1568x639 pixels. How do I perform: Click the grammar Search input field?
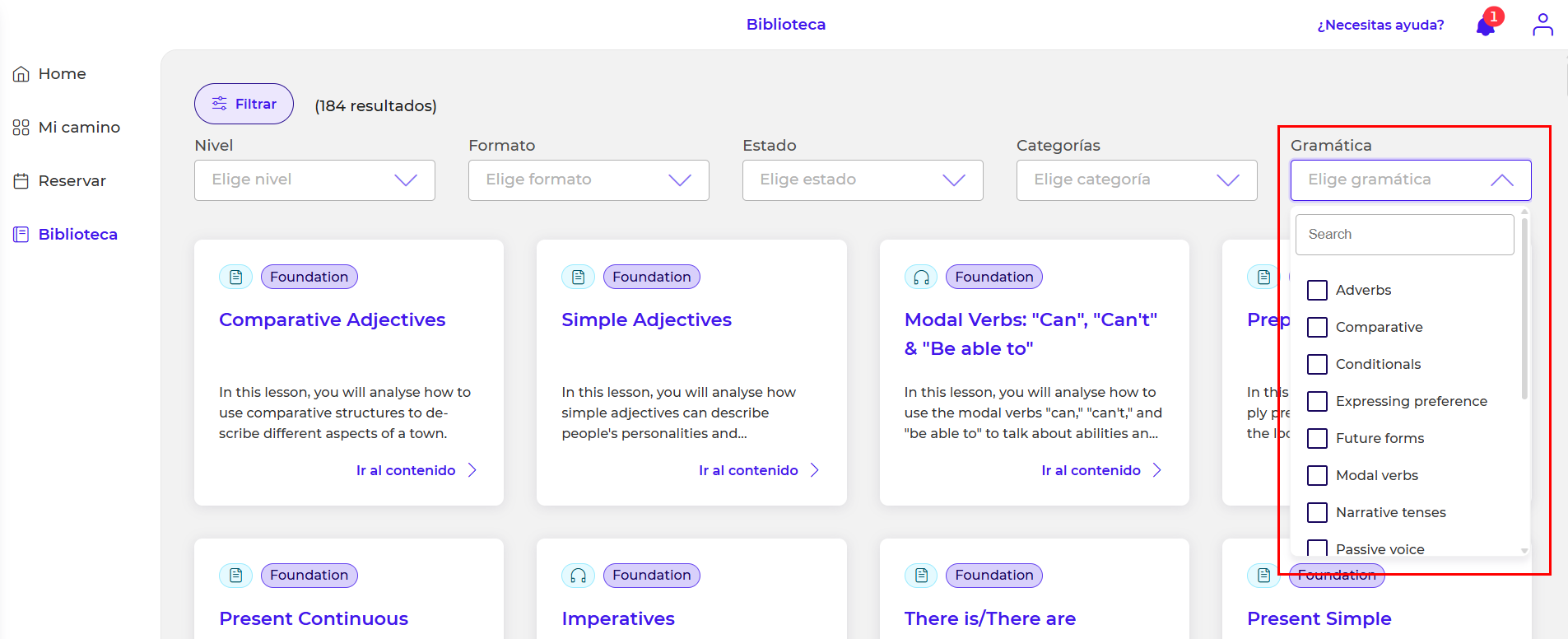[x=1404, y=235]
